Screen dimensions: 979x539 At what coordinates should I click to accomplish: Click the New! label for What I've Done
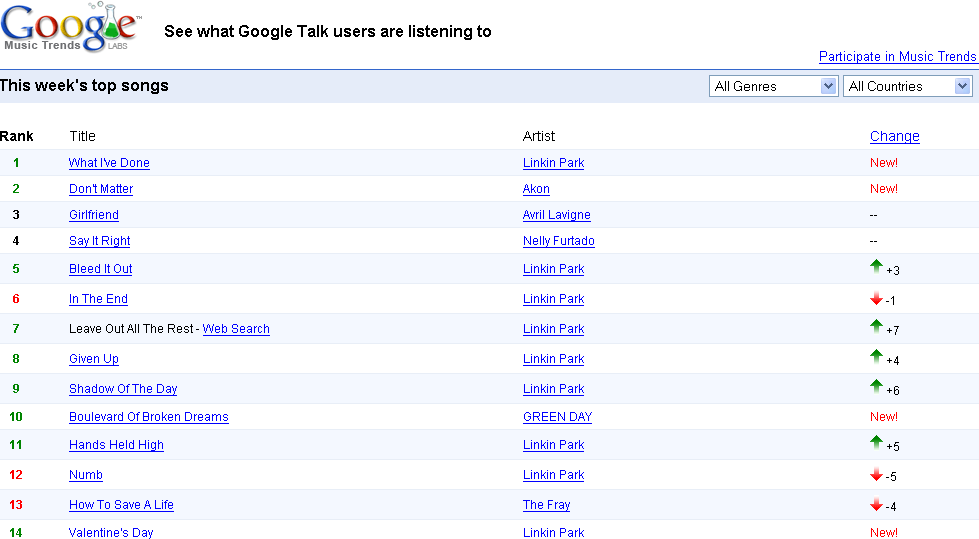coord(884,163)
